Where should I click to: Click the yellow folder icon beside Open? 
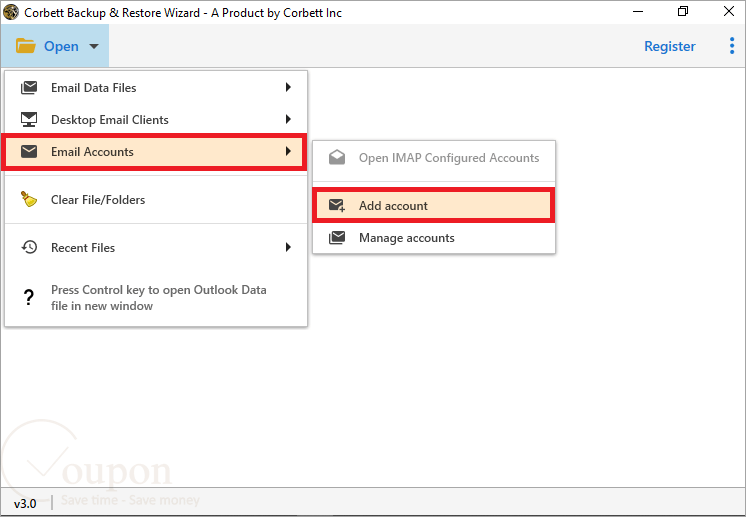click(x=26, y=46)
